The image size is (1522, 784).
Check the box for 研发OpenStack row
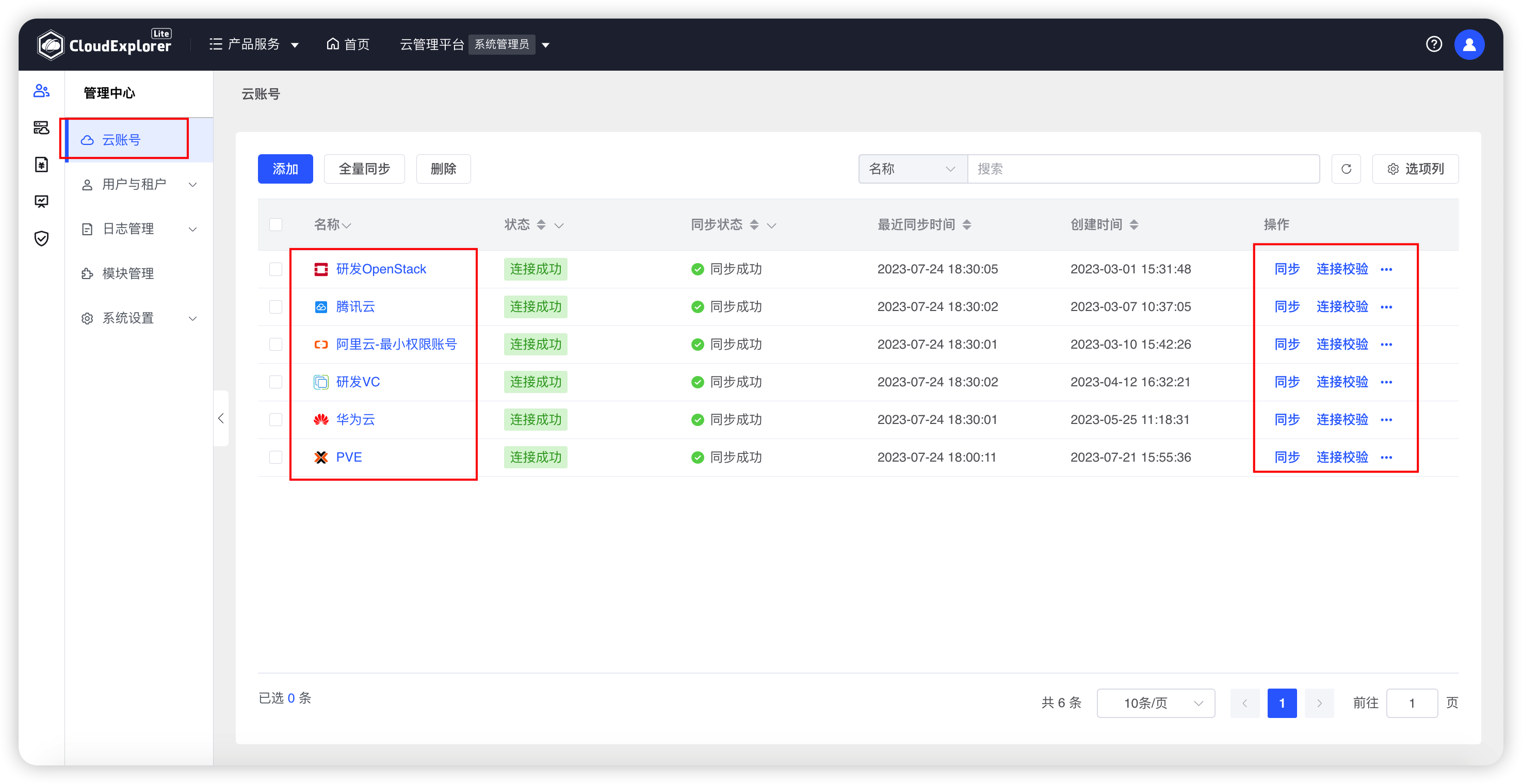point(276,269)
